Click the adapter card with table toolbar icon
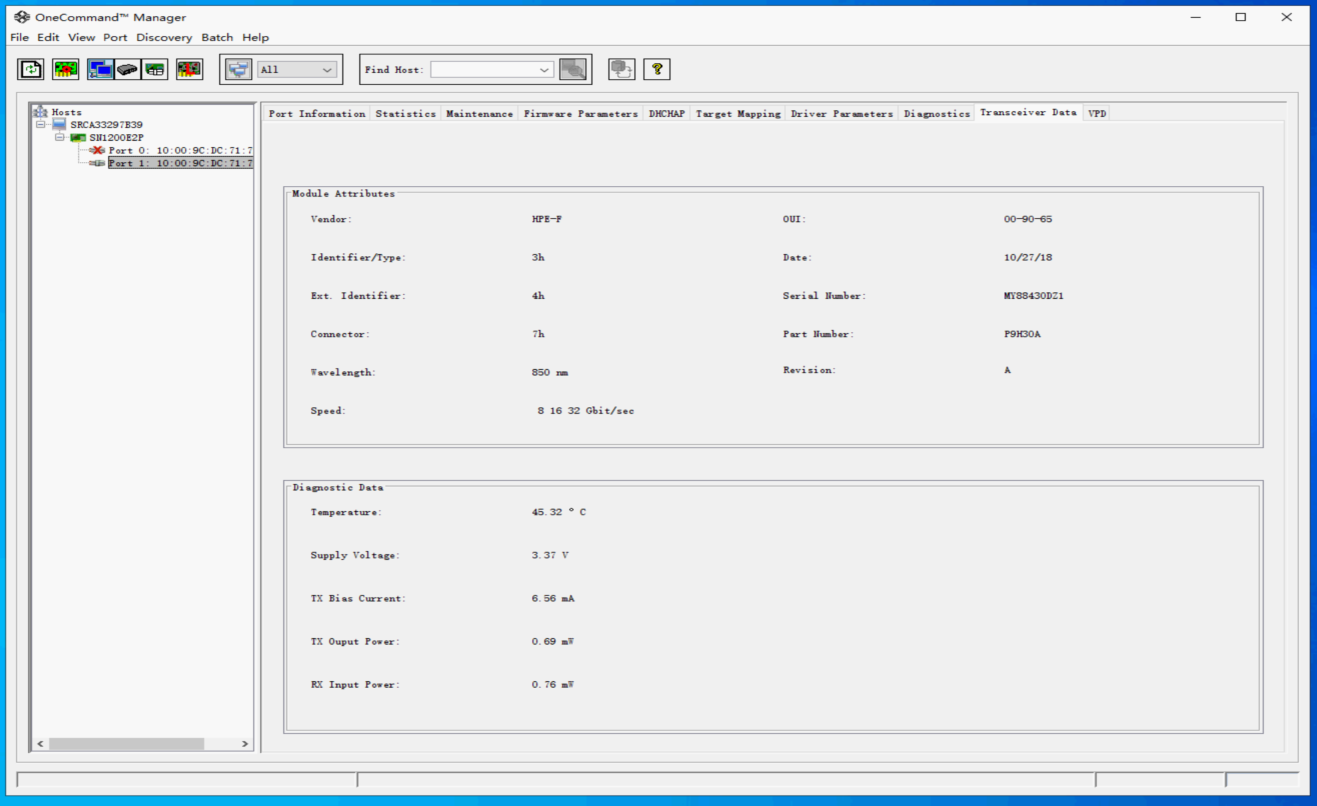 (x=155, y=69)
